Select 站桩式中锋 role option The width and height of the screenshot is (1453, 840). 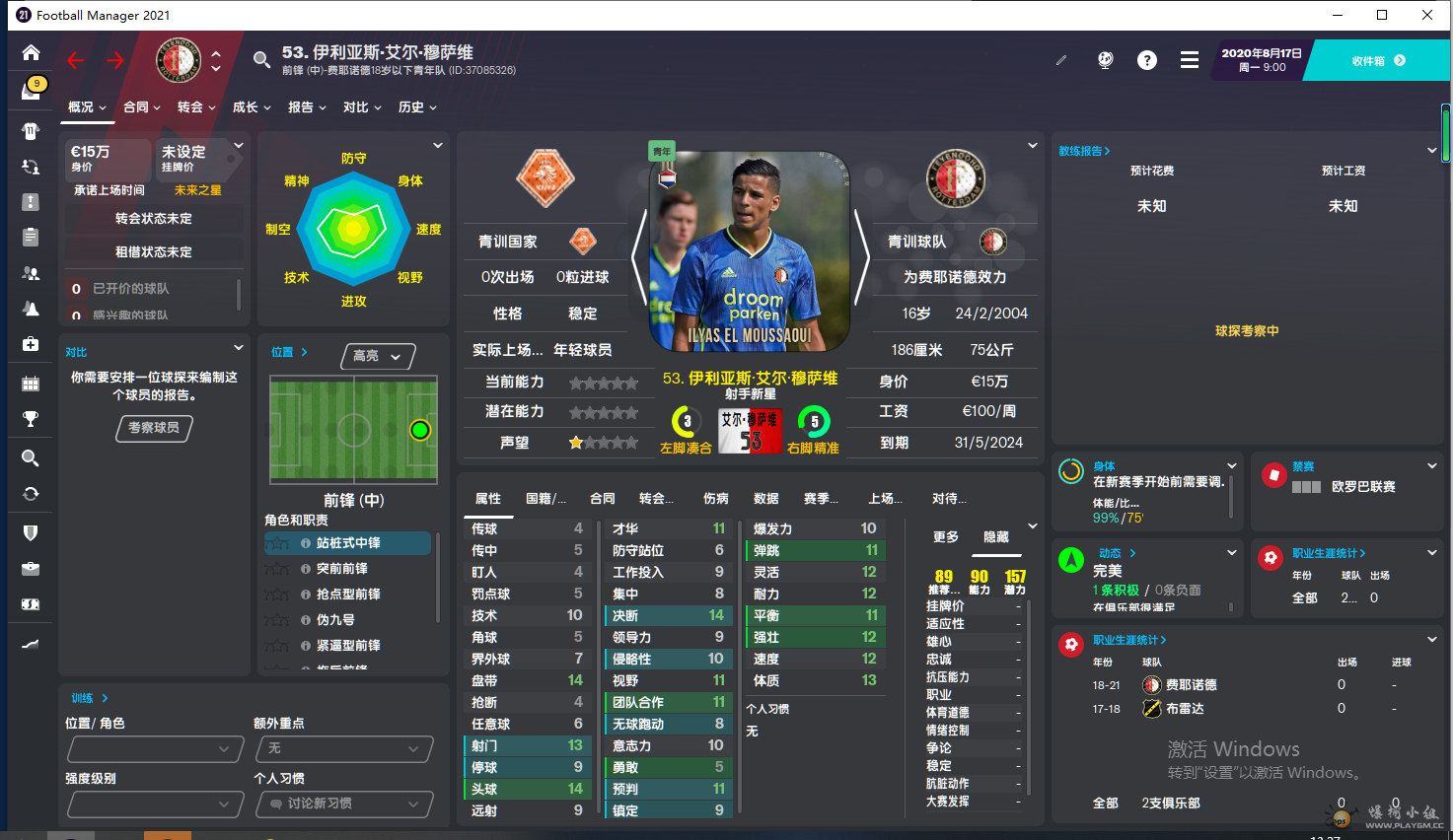click(347, 543)
